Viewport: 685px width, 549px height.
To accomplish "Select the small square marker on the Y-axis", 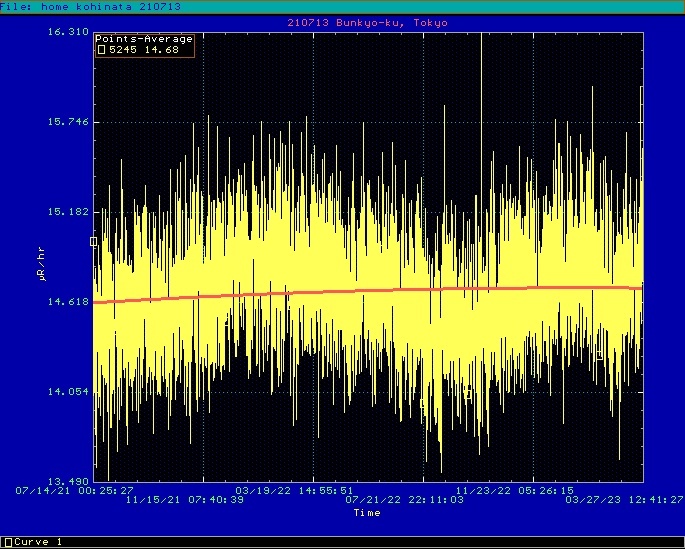I will (94, 241).
